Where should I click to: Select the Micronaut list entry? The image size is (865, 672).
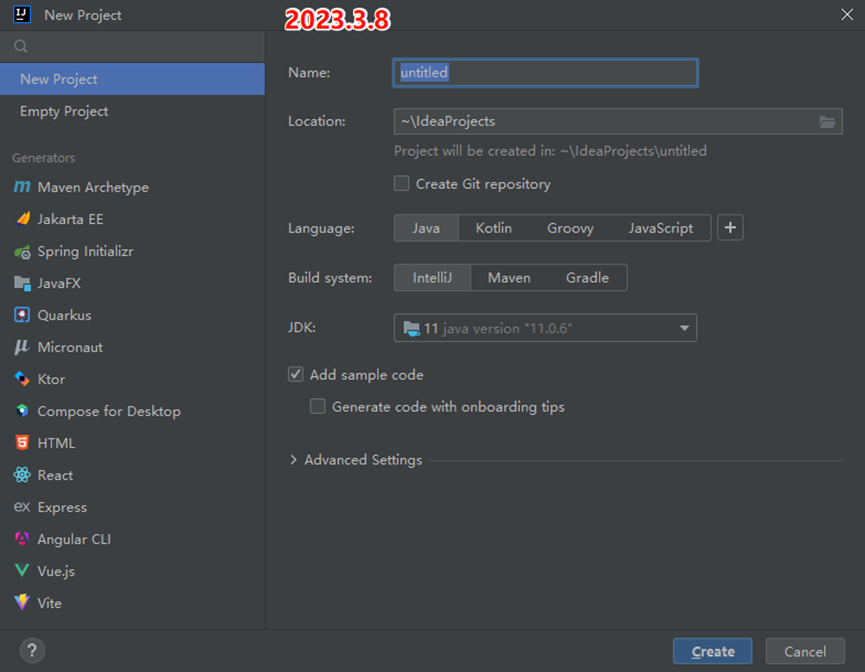click(x=132, y=347)
